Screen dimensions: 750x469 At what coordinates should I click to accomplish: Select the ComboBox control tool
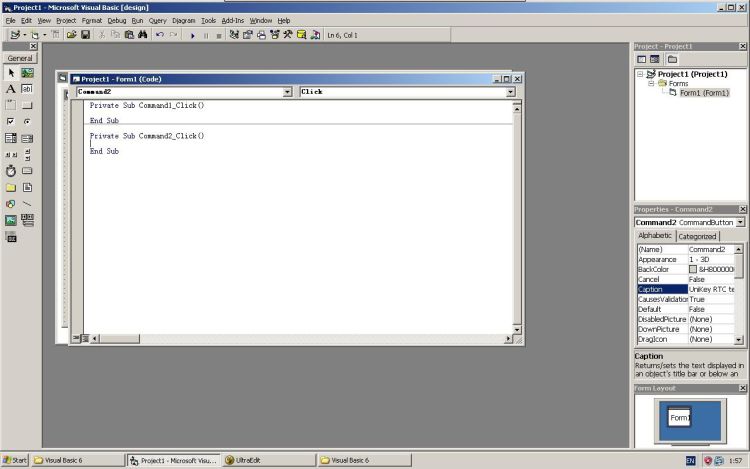(11, 138)
